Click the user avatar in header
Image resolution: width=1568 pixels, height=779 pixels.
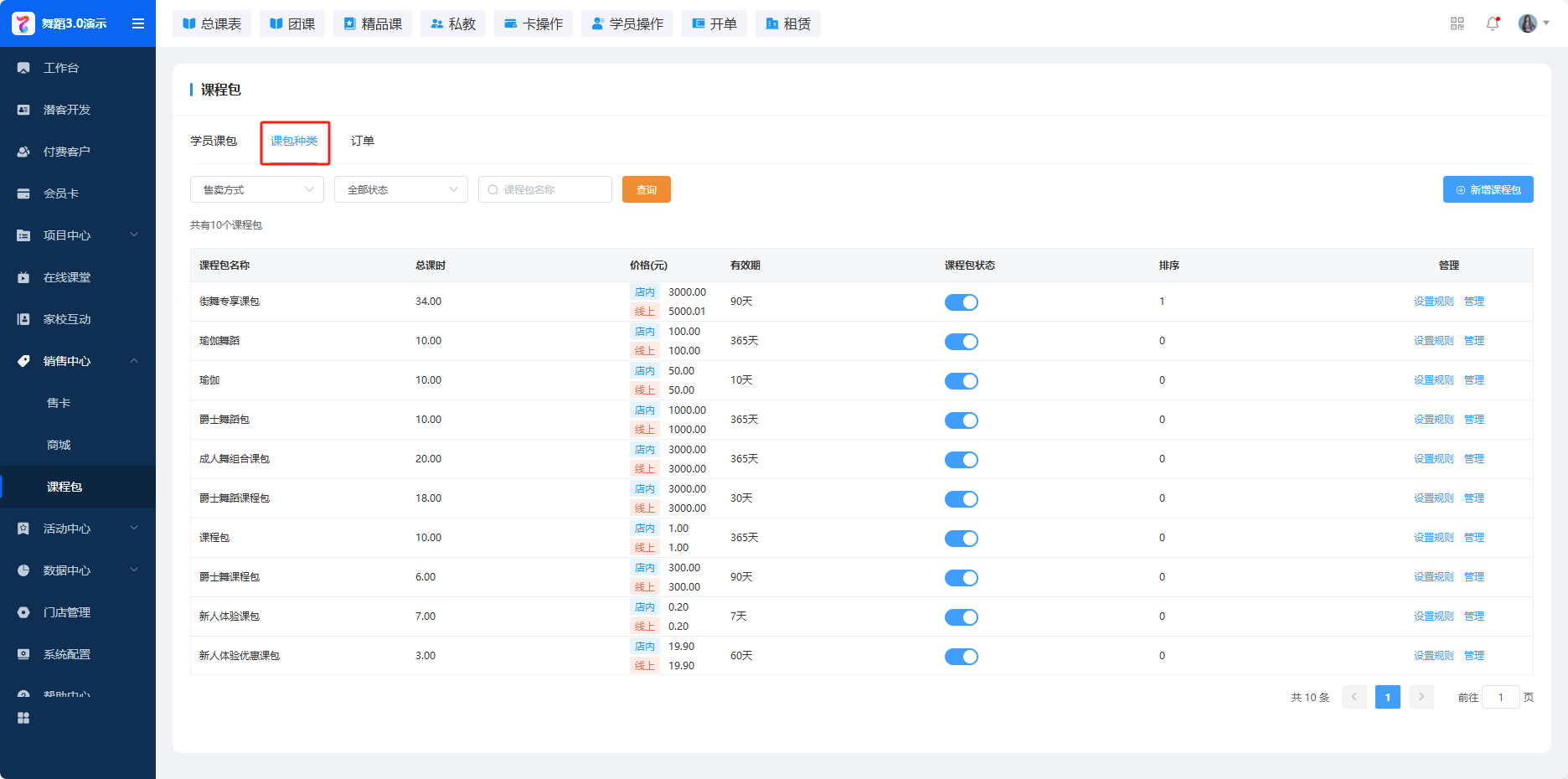tap(1528, 23)
